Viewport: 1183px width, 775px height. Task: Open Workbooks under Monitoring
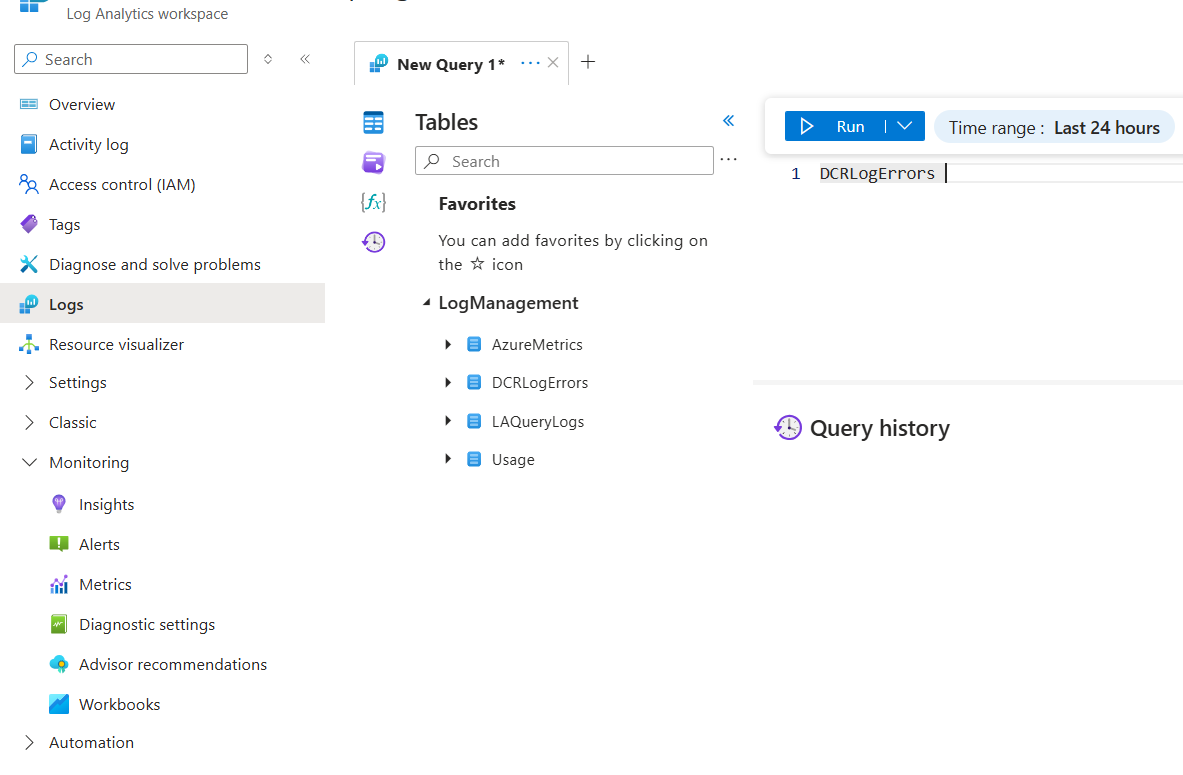point(119,704)
